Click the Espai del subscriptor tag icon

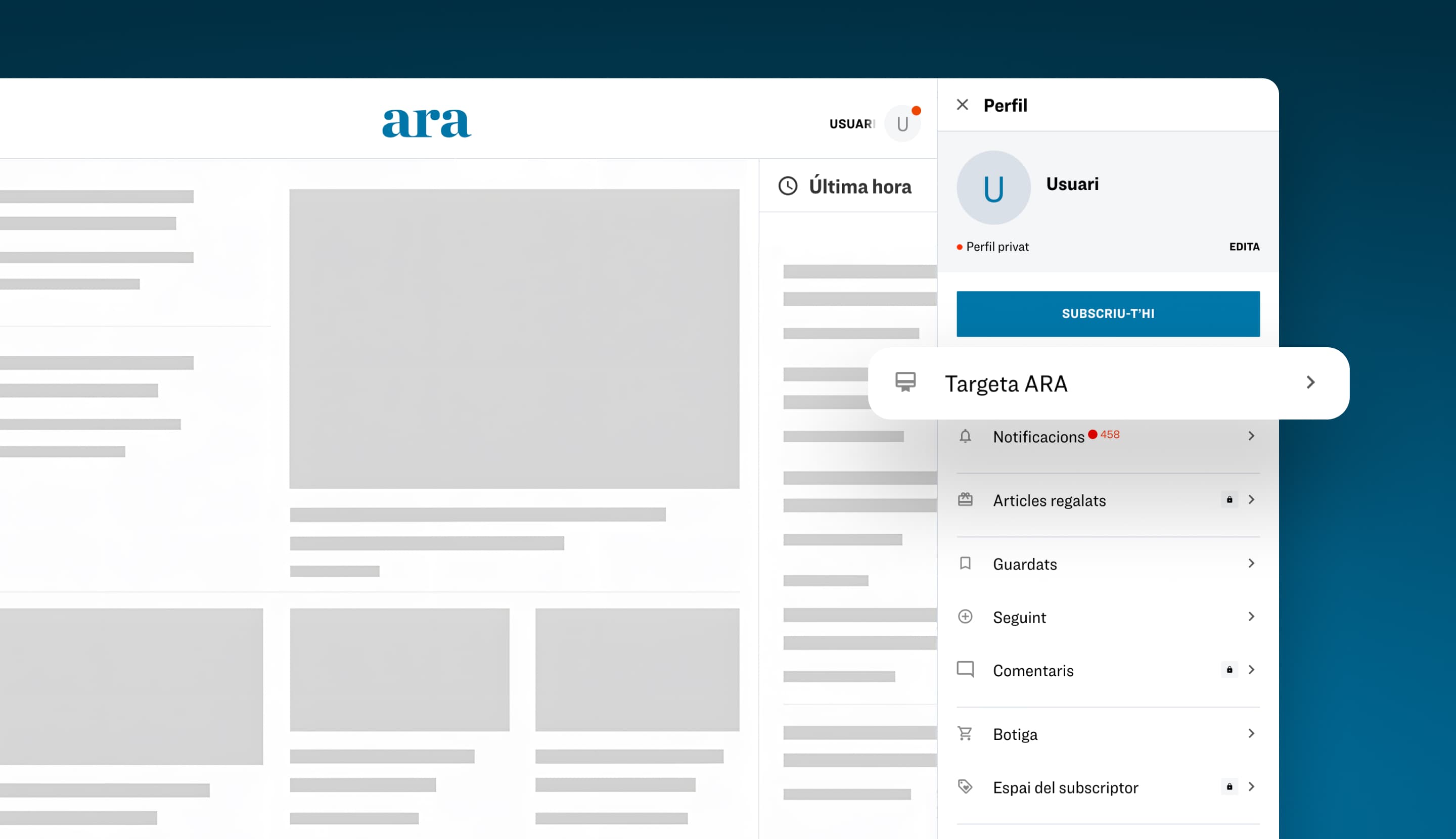[x=966, y=786]
